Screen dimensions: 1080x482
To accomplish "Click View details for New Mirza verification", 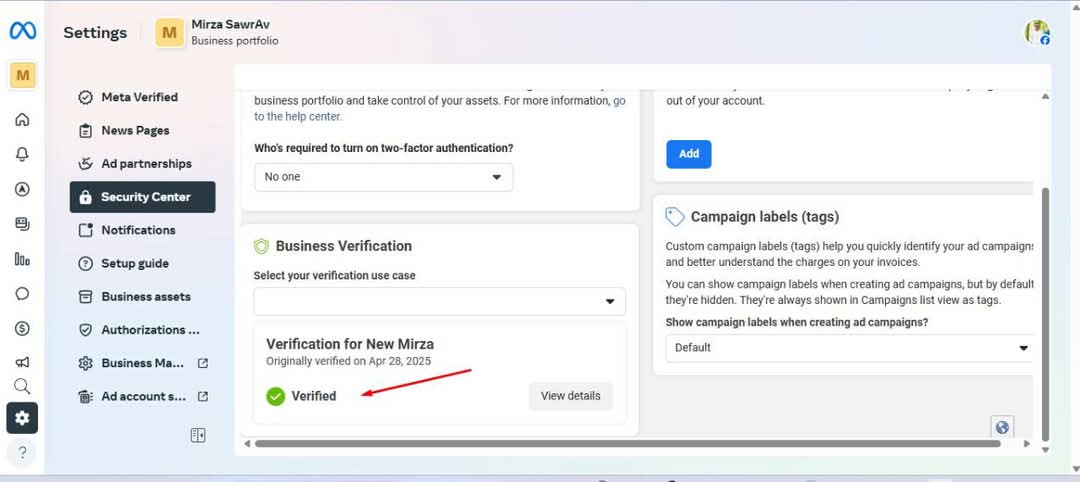I will click(x=570, y=396).
